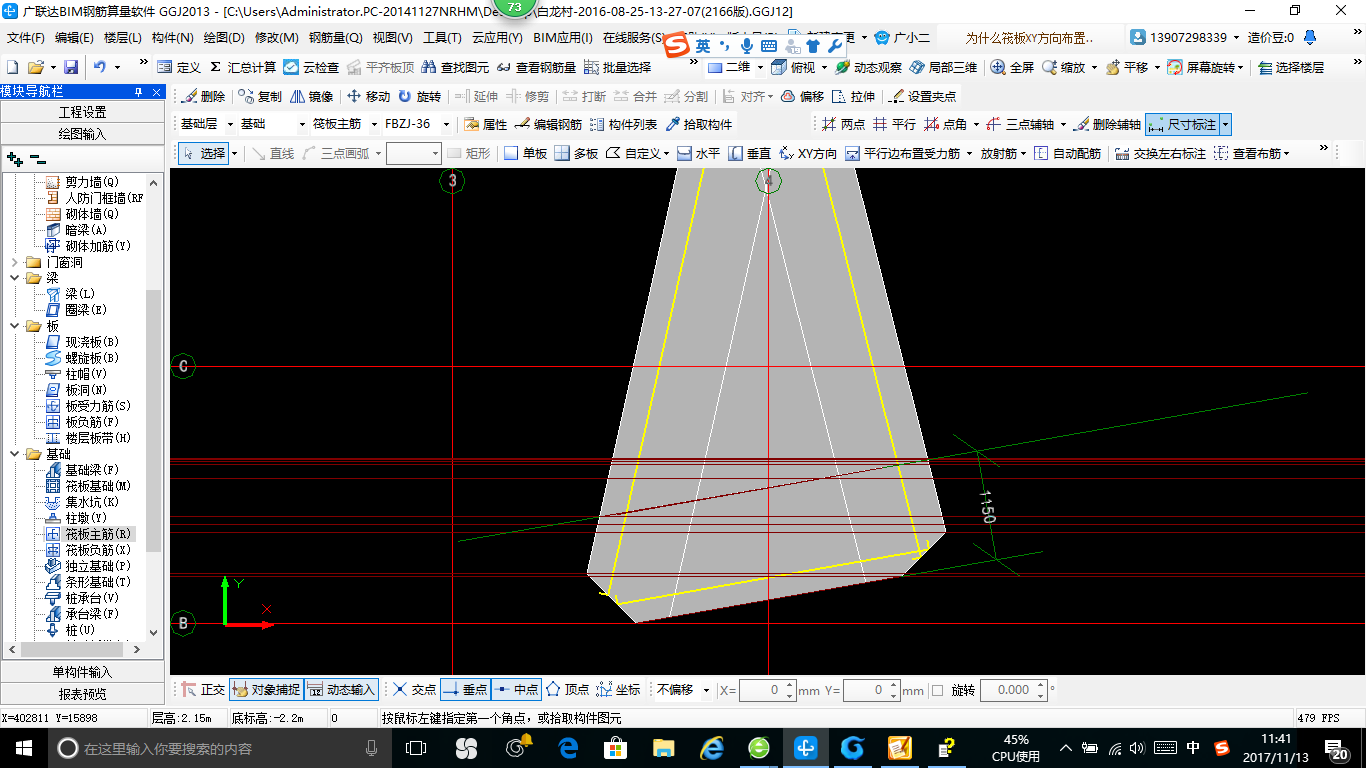Open the 基础层 floor dropdown

230,125
